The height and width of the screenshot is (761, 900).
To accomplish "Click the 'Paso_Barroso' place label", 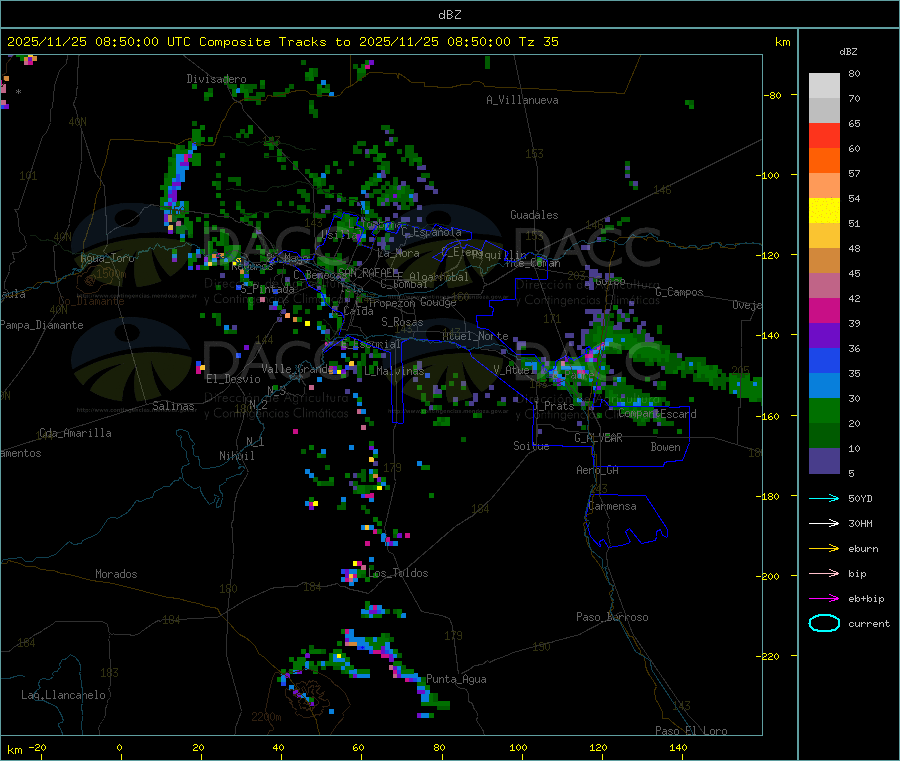I will 612,617.
